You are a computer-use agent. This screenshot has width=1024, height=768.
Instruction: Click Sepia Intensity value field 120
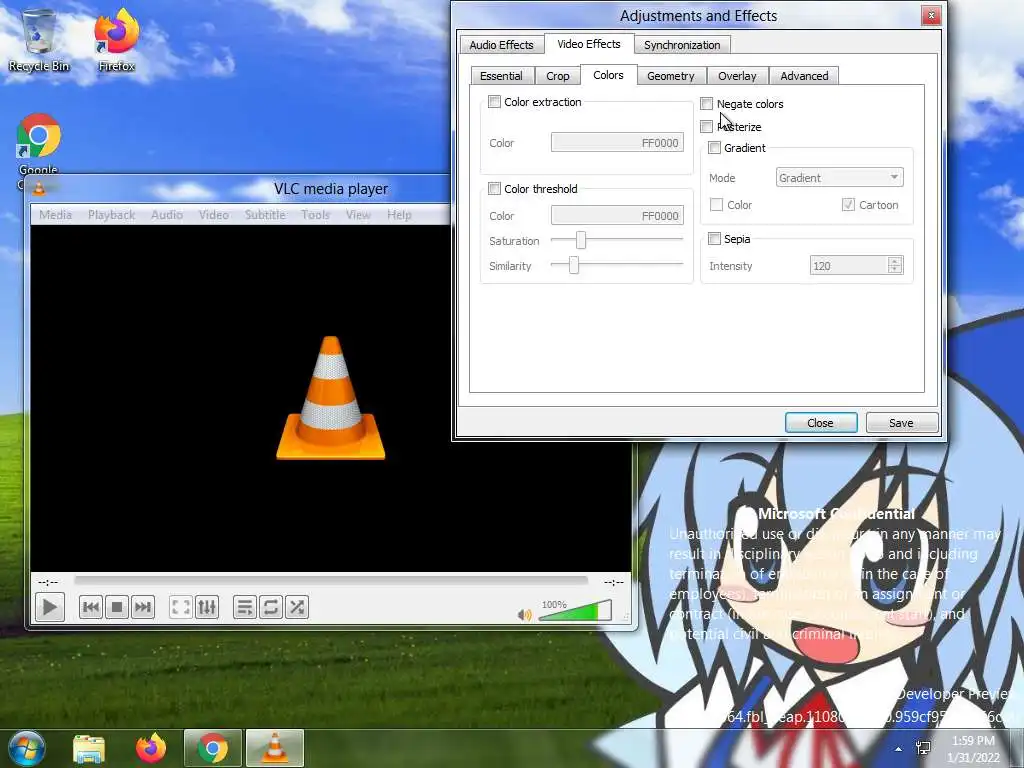point(849,265)
